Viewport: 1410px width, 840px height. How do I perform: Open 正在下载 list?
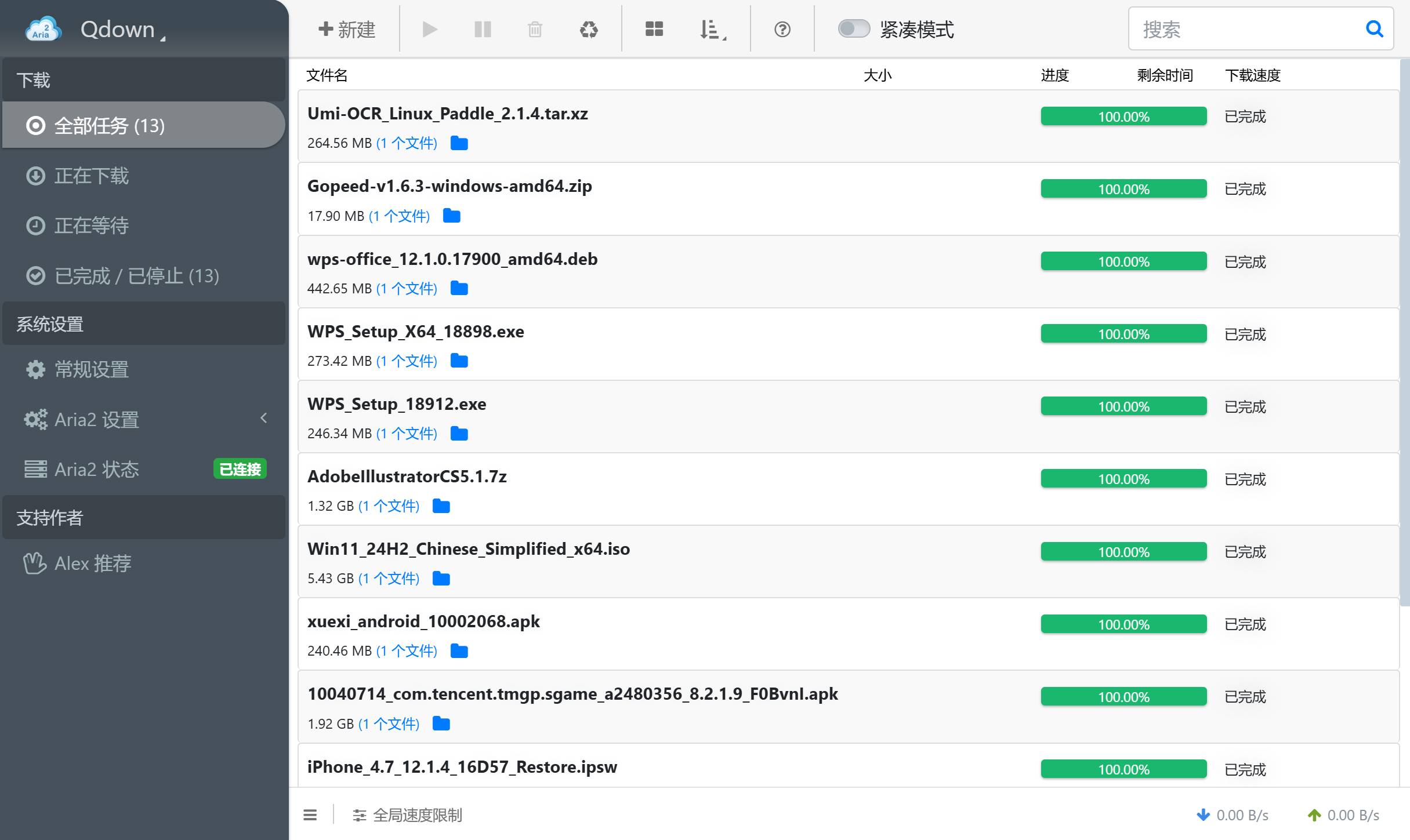143,176
